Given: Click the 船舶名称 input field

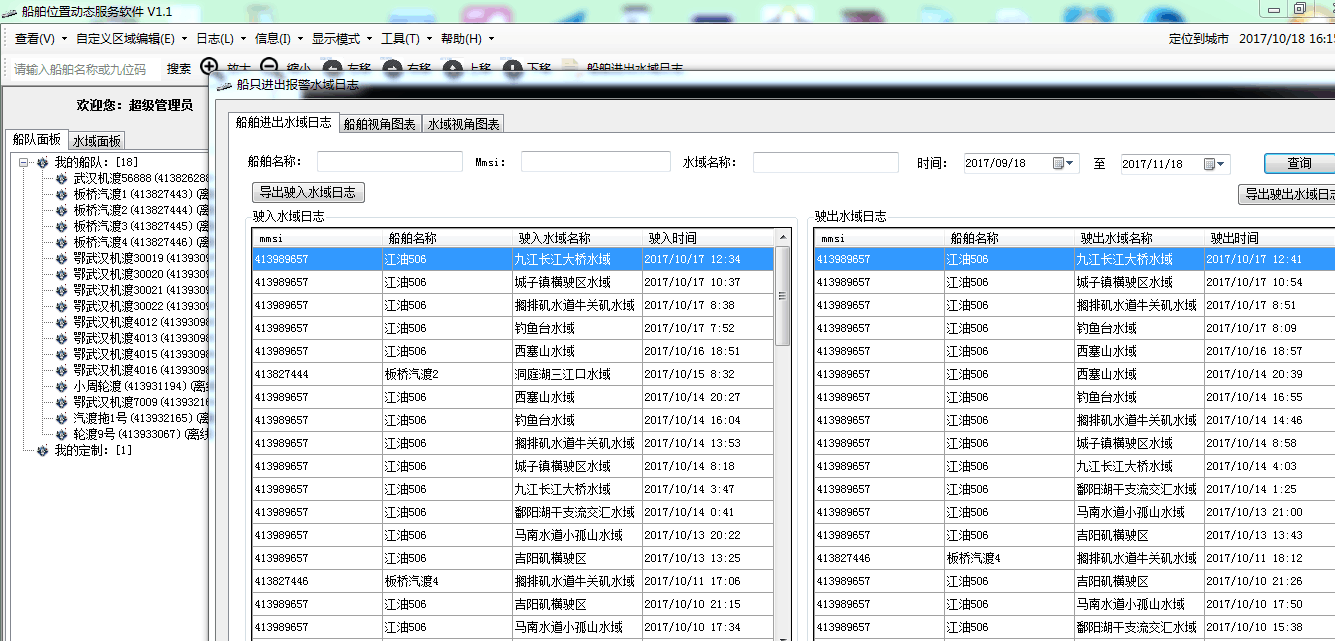Looking at the screenshot, I should point(390,162).
